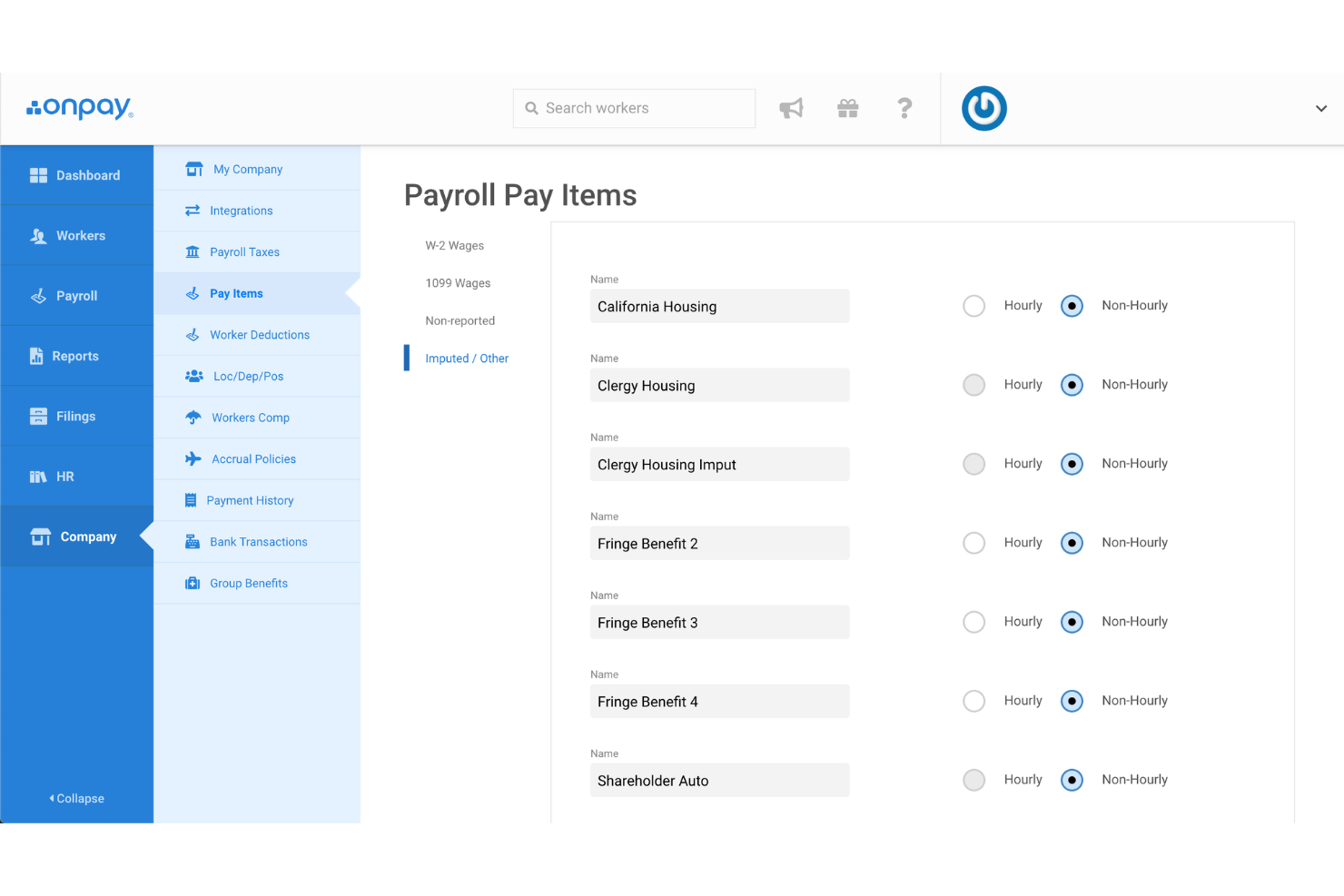Open Filings section label

(x=75, y=416)
